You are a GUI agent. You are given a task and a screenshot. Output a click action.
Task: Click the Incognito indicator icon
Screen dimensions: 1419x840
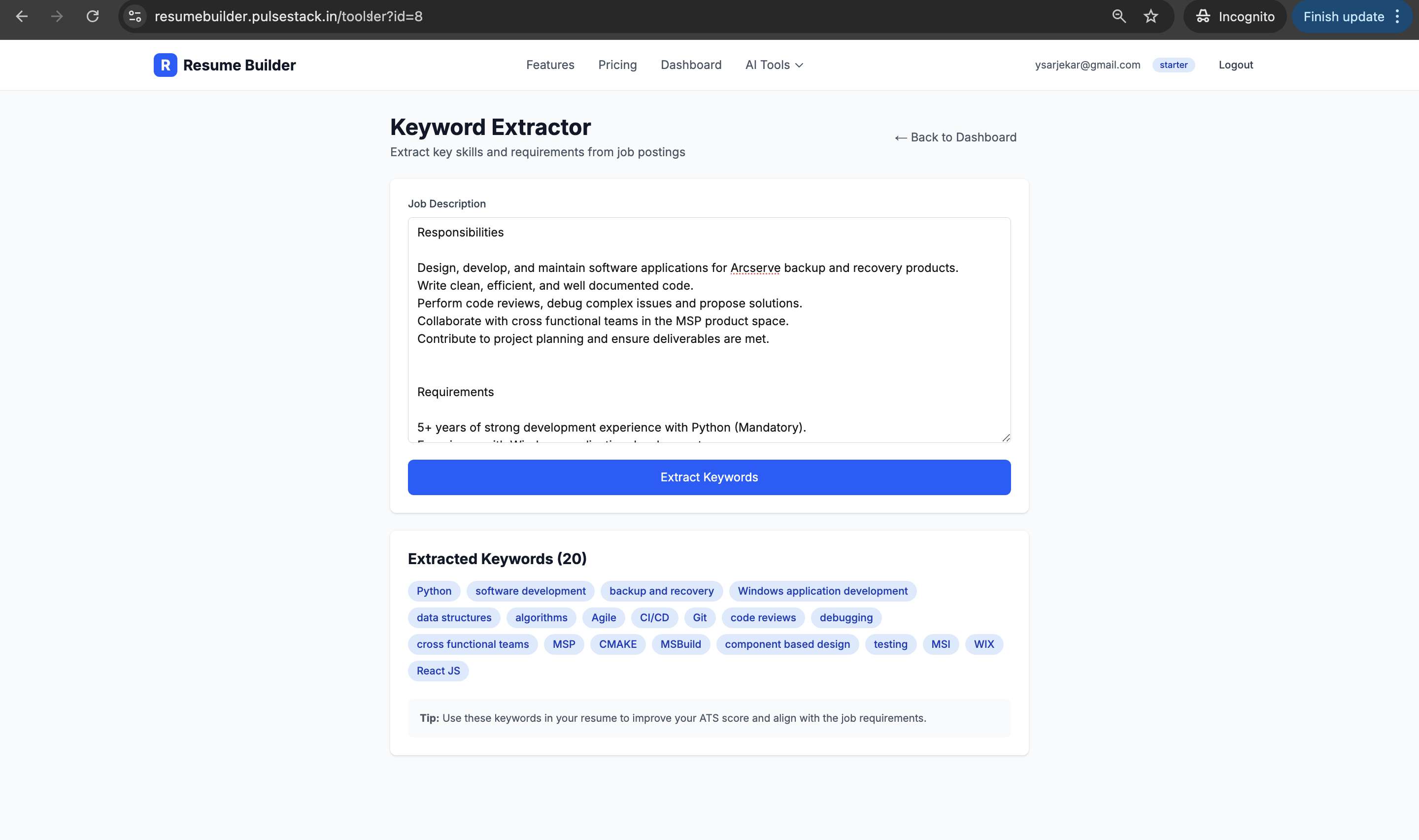(x=1203, y=16)
